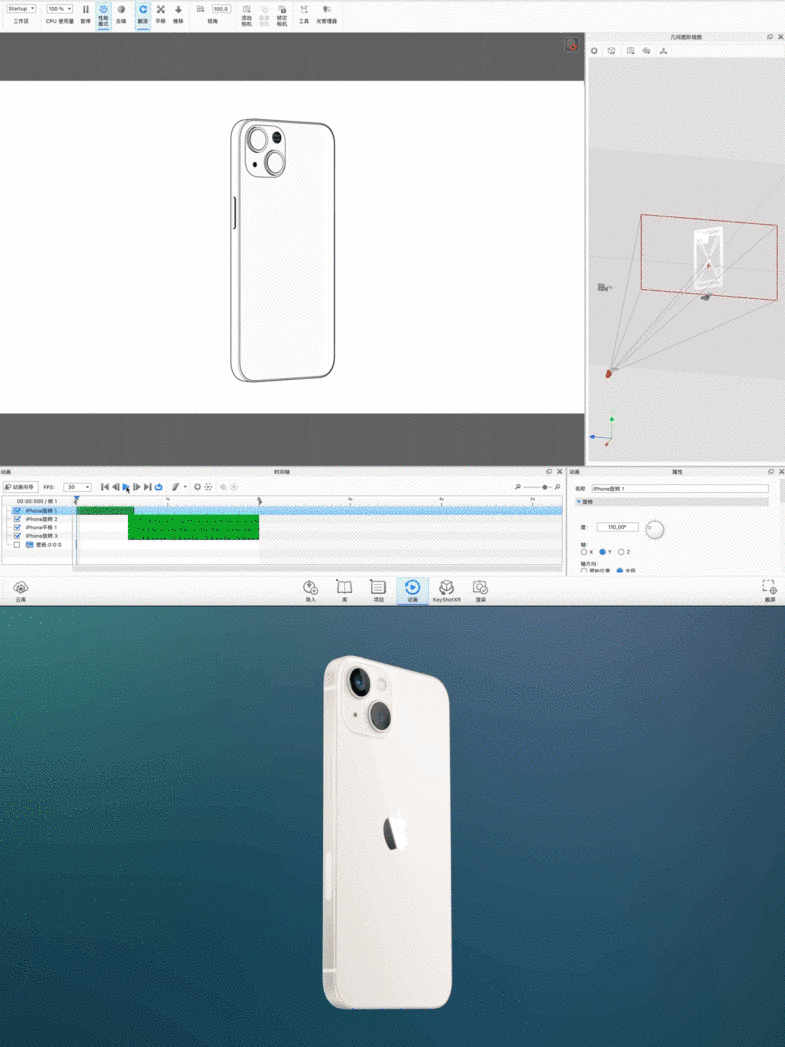This screenshot has width=785, height=1047.
Task: Toggle the iPhone平移 1 animation checkbox
Action: tap(17, 528)
